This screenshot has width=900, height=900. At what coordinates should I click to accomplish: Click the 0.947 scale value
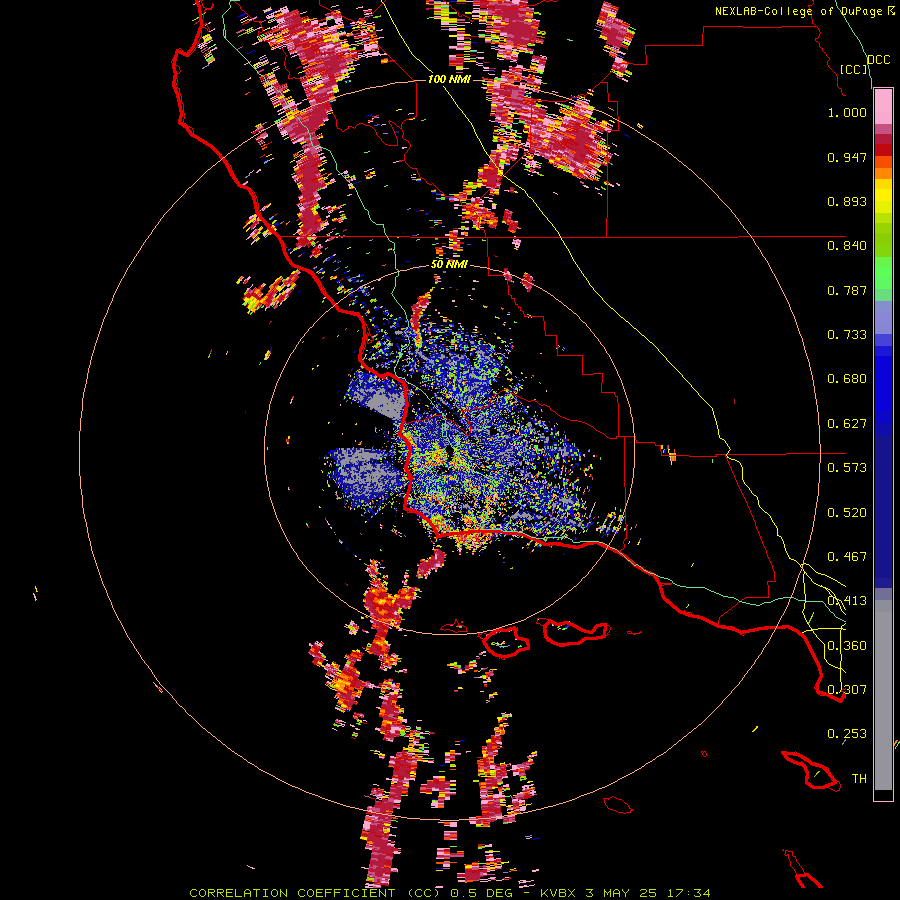[847, 157]
